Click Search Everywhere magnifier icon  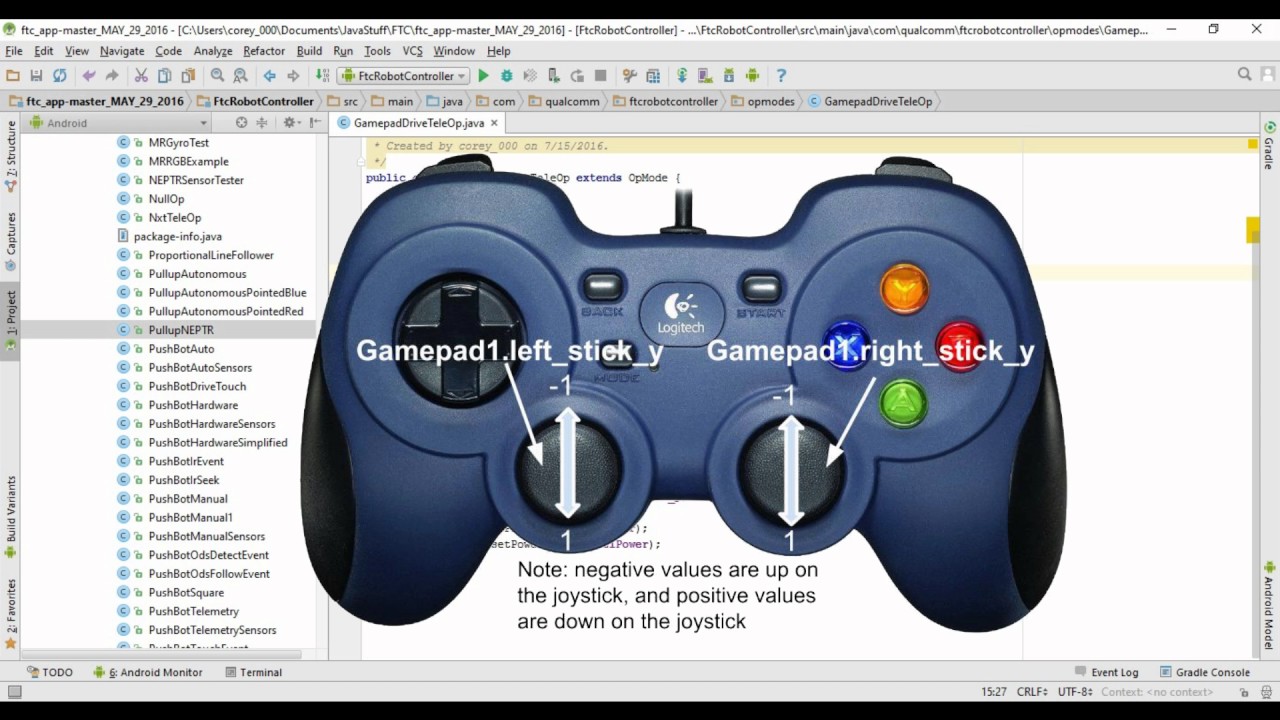coord(1244,75)
